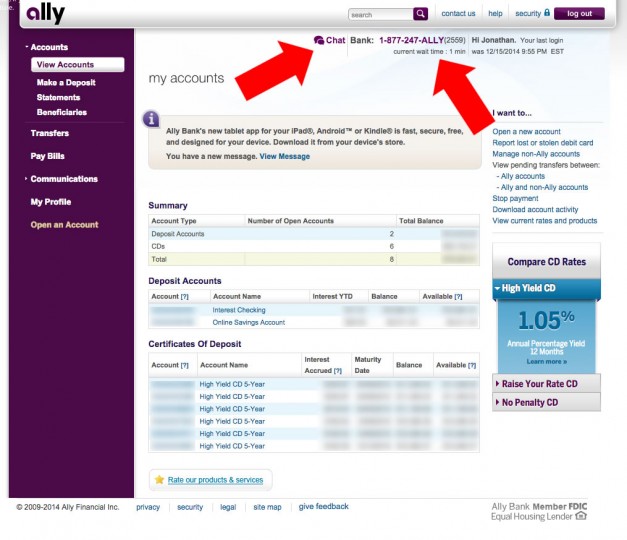Expand the No Penalty CD panel
Viewport: 627px width, 540px height.
click(x=546, y=402)
